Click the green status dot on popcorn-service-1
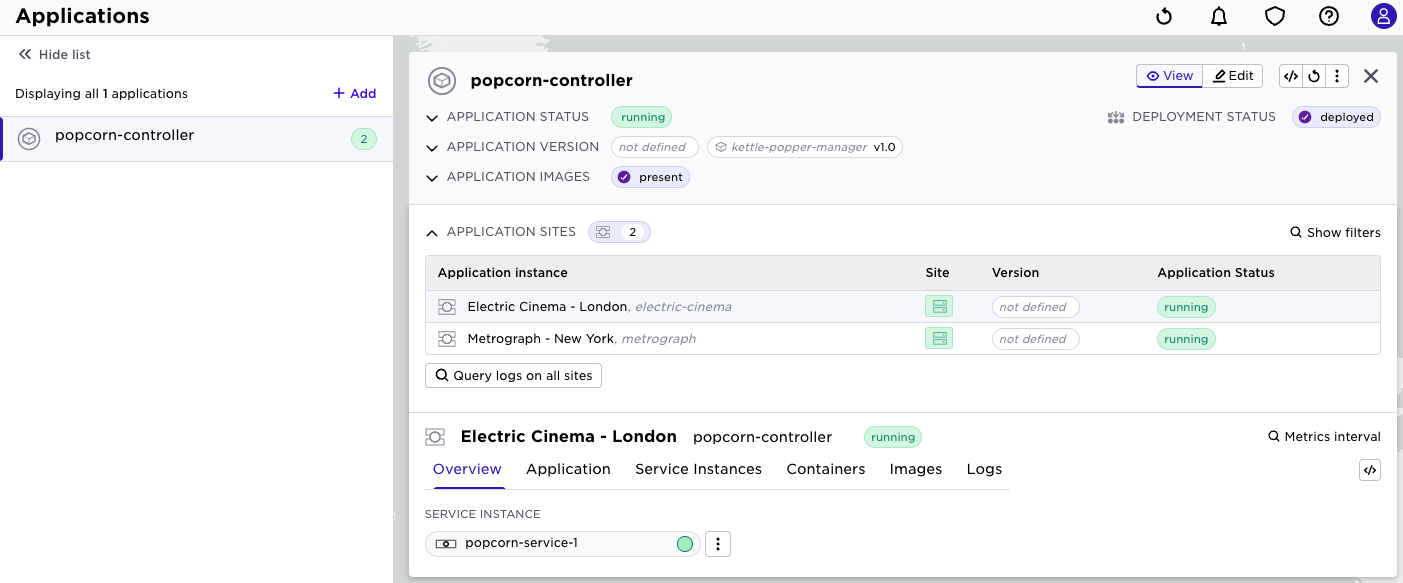This screenshot has width=1403, height=583. pos(684,543)
